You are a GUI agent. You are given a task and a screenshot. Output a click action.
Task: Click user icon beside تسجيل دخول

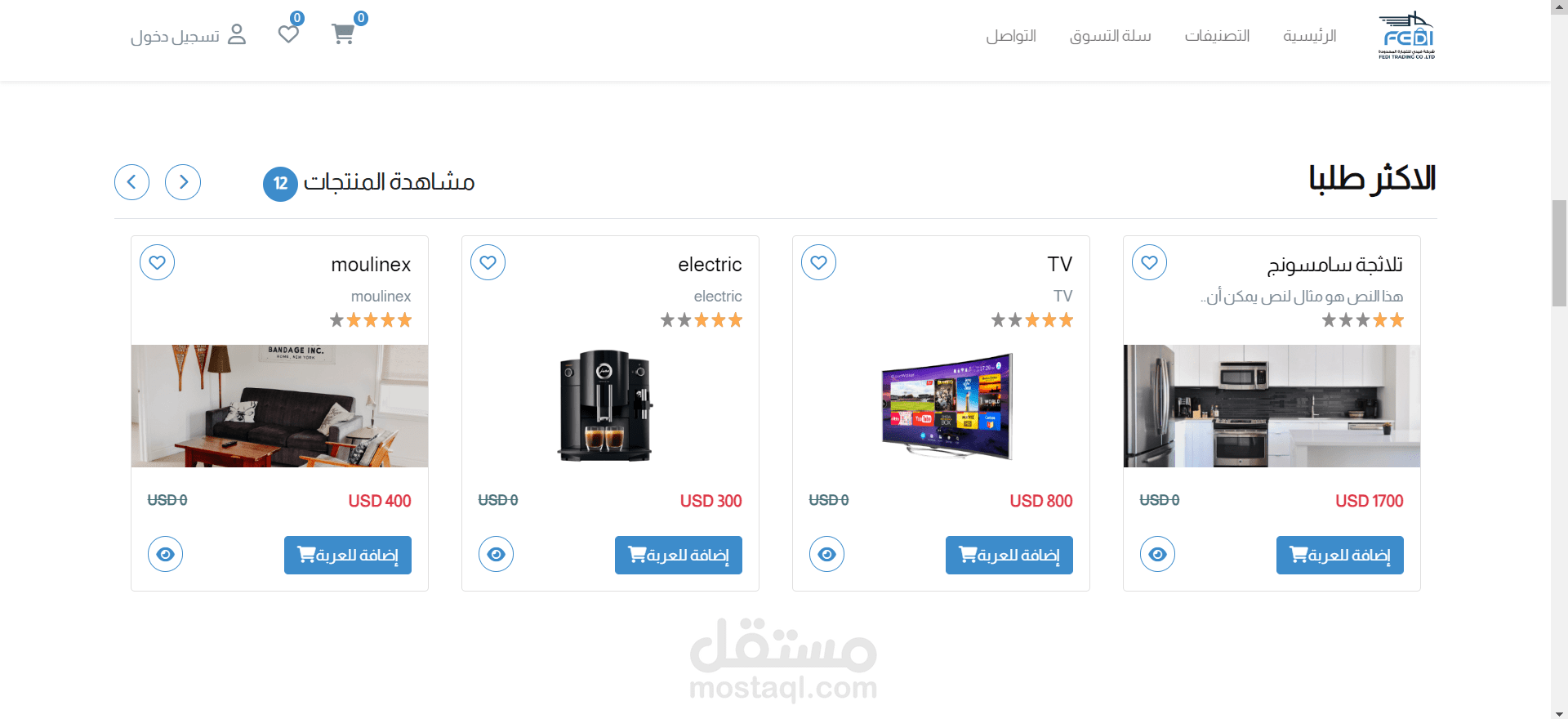237,34
